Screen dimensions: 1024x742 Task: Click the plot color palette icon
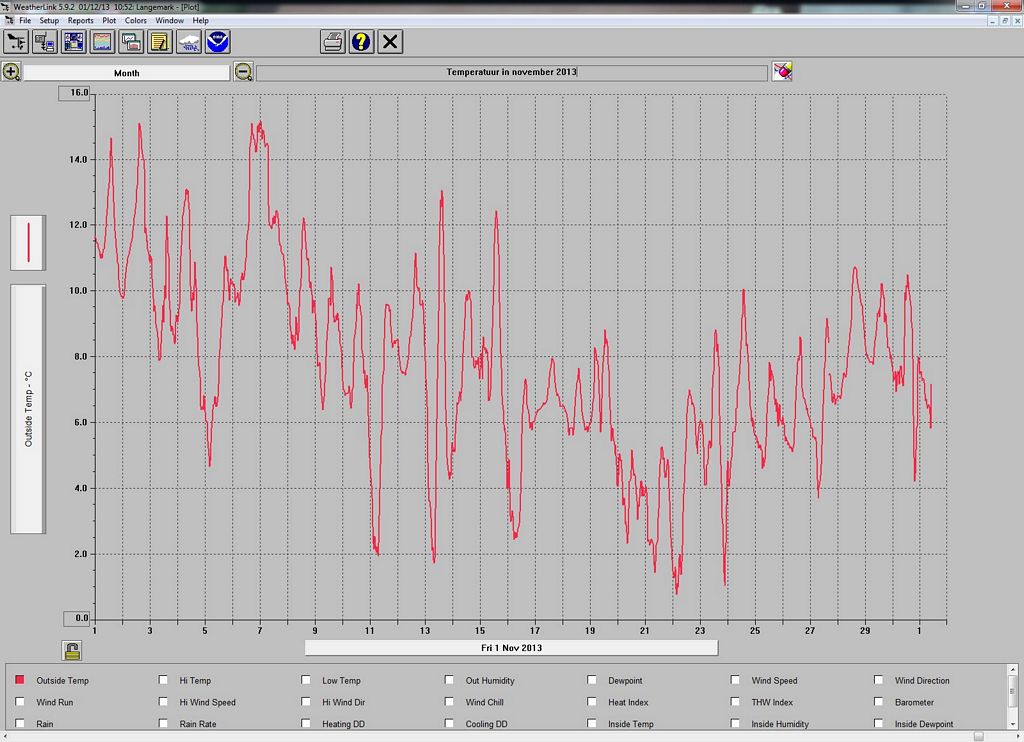[782, 71]
